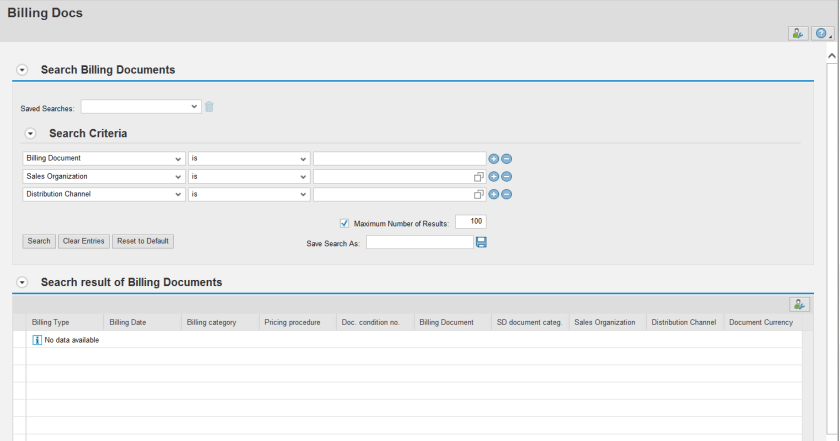Click the maximum results number field

tap(471, 222)
